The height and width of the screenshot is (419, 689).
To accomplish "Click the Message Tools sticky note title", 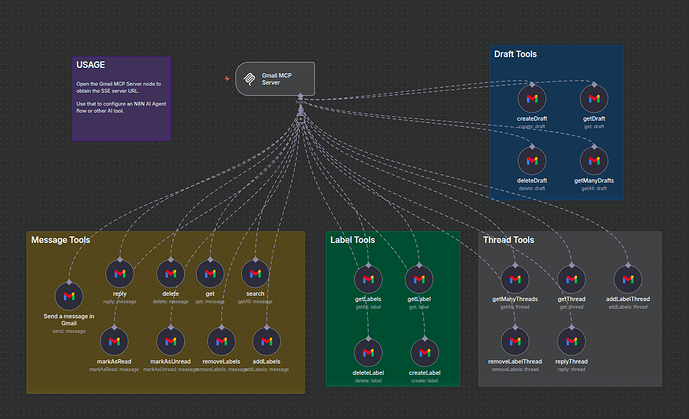I will point(61,240).
